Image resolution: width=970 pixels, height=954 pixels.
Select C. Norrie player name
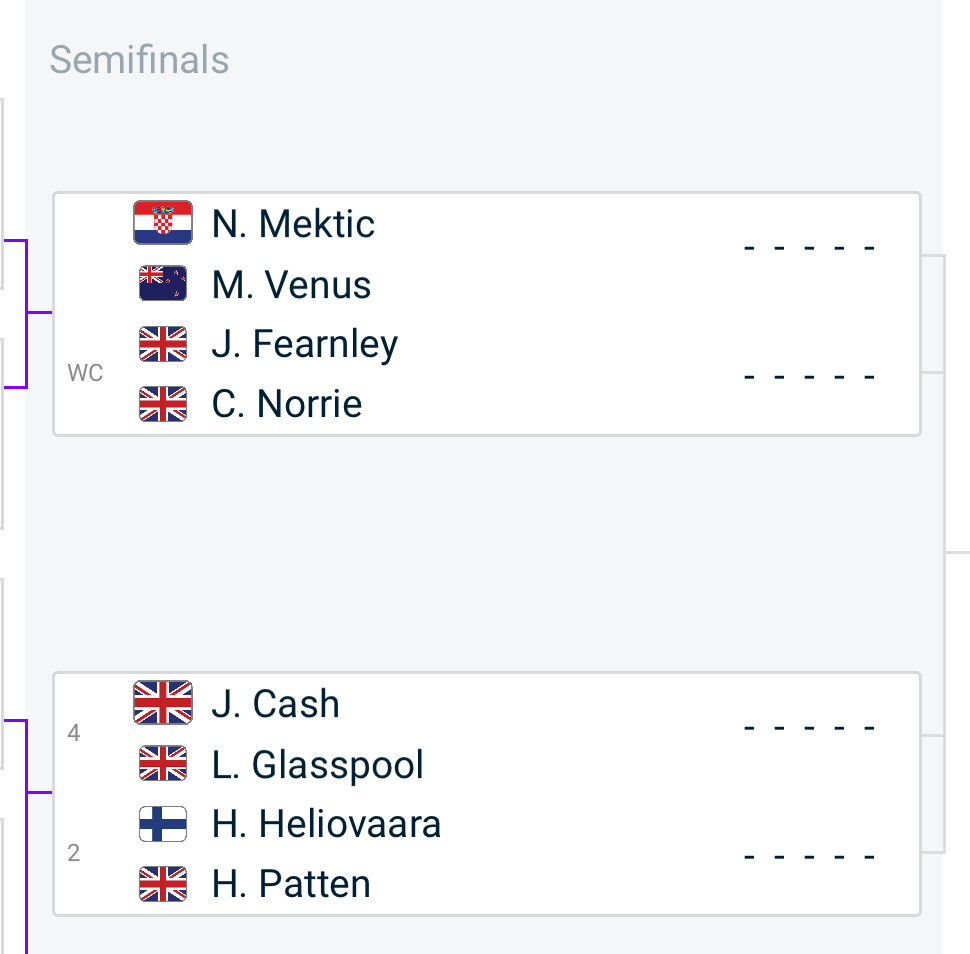[287, 404]
